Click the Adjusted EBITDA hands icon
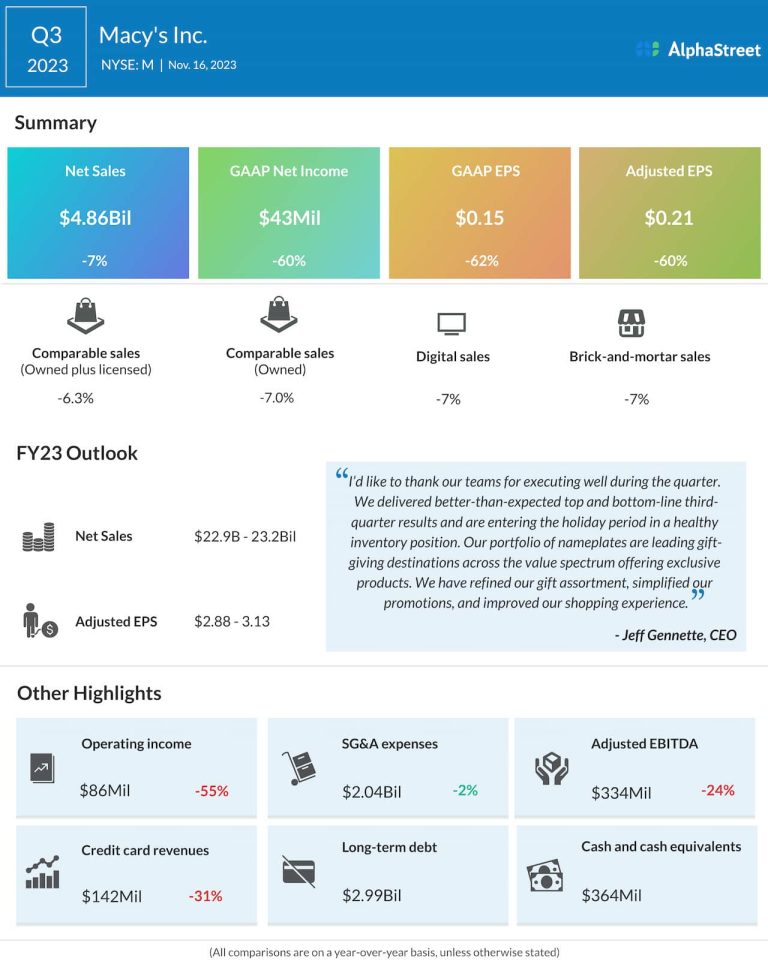The image size is (768, 970). pyautogui.click(x=551, y=767)
